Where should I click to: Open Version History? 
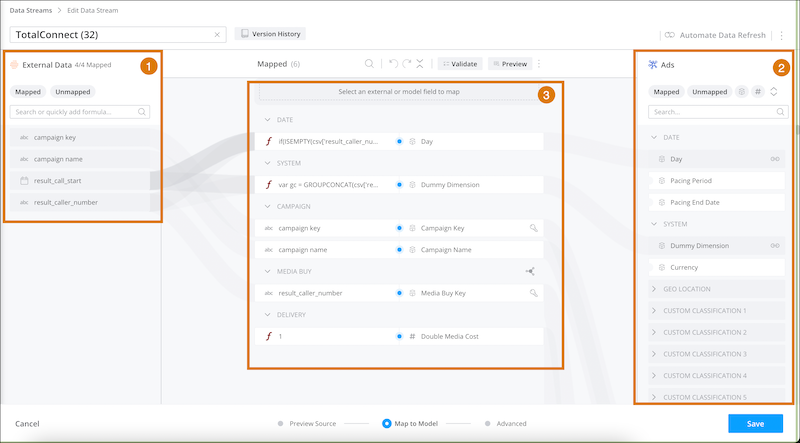(270, 34)
